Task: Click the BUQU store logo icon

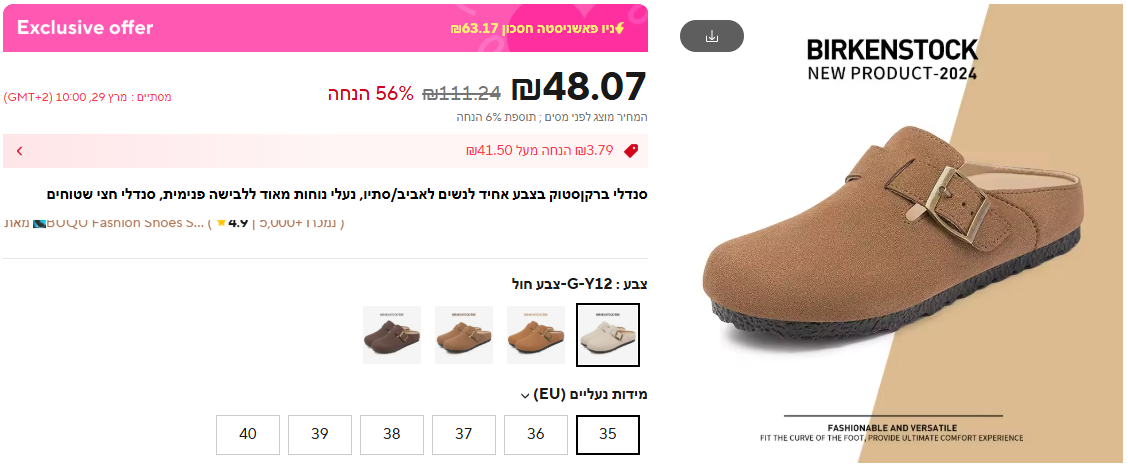Action: (x=39, y=222)
